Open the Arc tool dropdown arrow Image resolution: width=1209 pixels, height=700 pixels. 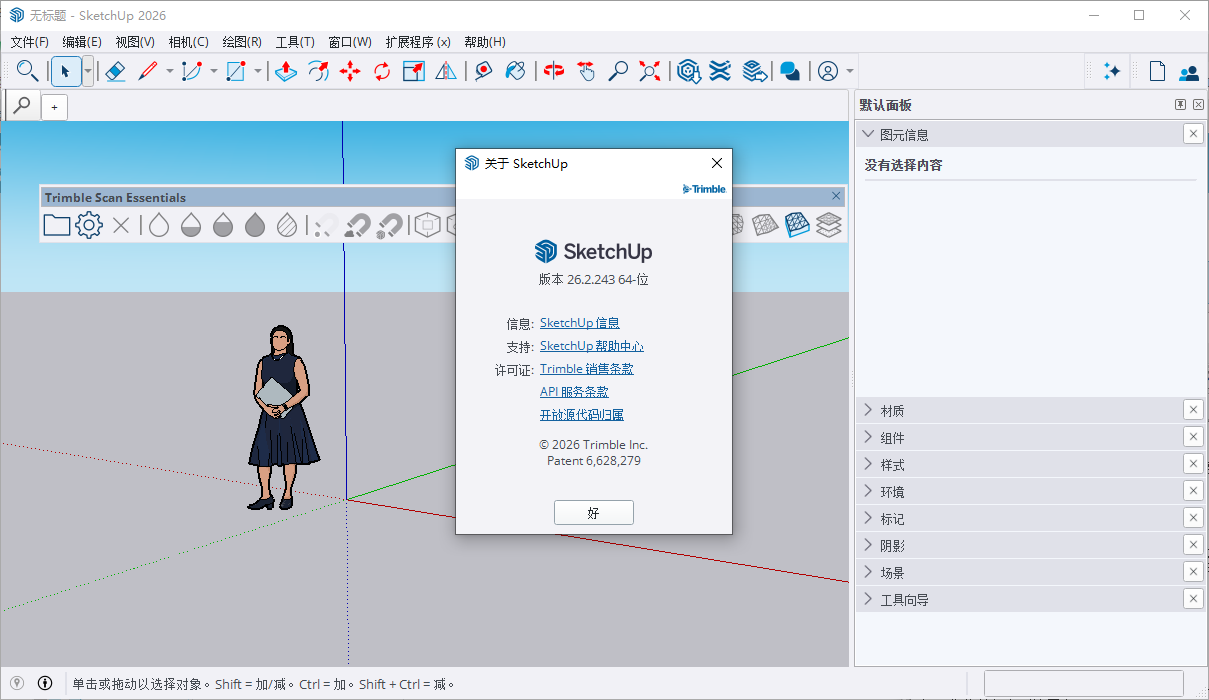point(213,71)
